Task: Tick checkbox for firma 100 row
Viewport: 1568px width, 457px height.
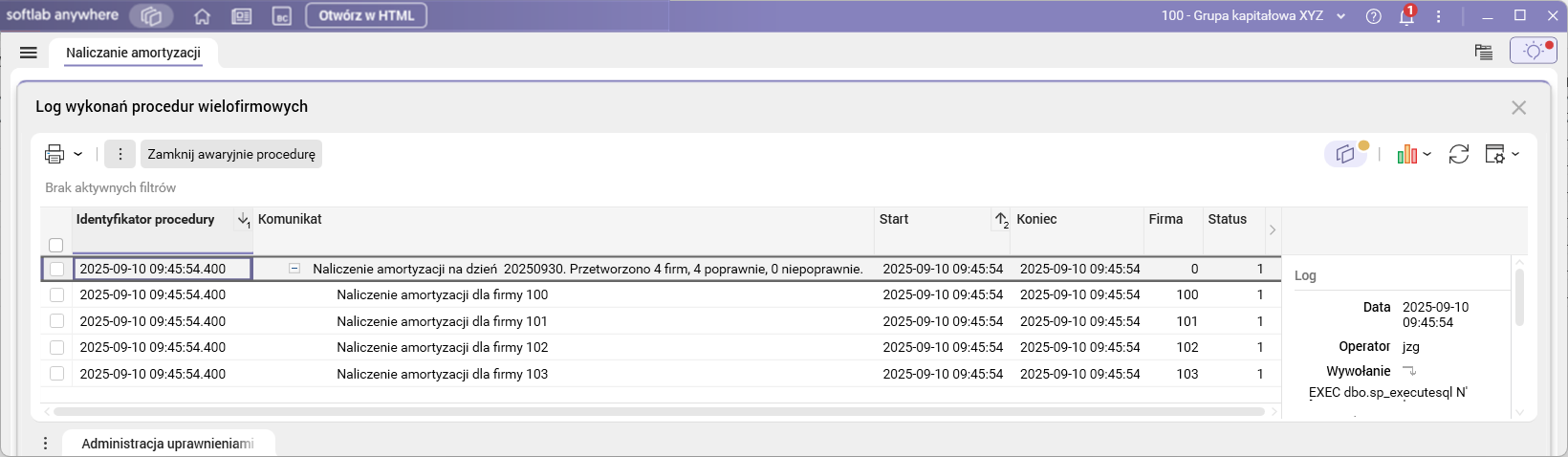Action: pyautogui.click(x=57, y=295)
